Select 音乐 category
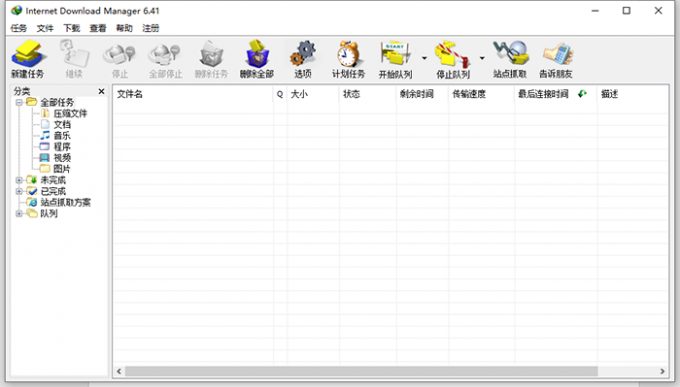Viewport: 680px width, 387px height. coord(62,136)
